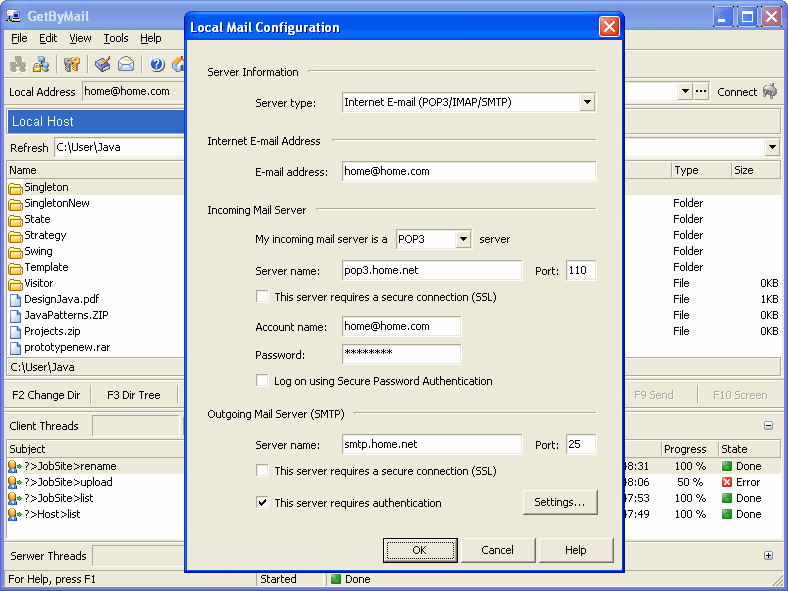
Task: Click the F2 Change Dir button
Action: (x=46, y=395)
